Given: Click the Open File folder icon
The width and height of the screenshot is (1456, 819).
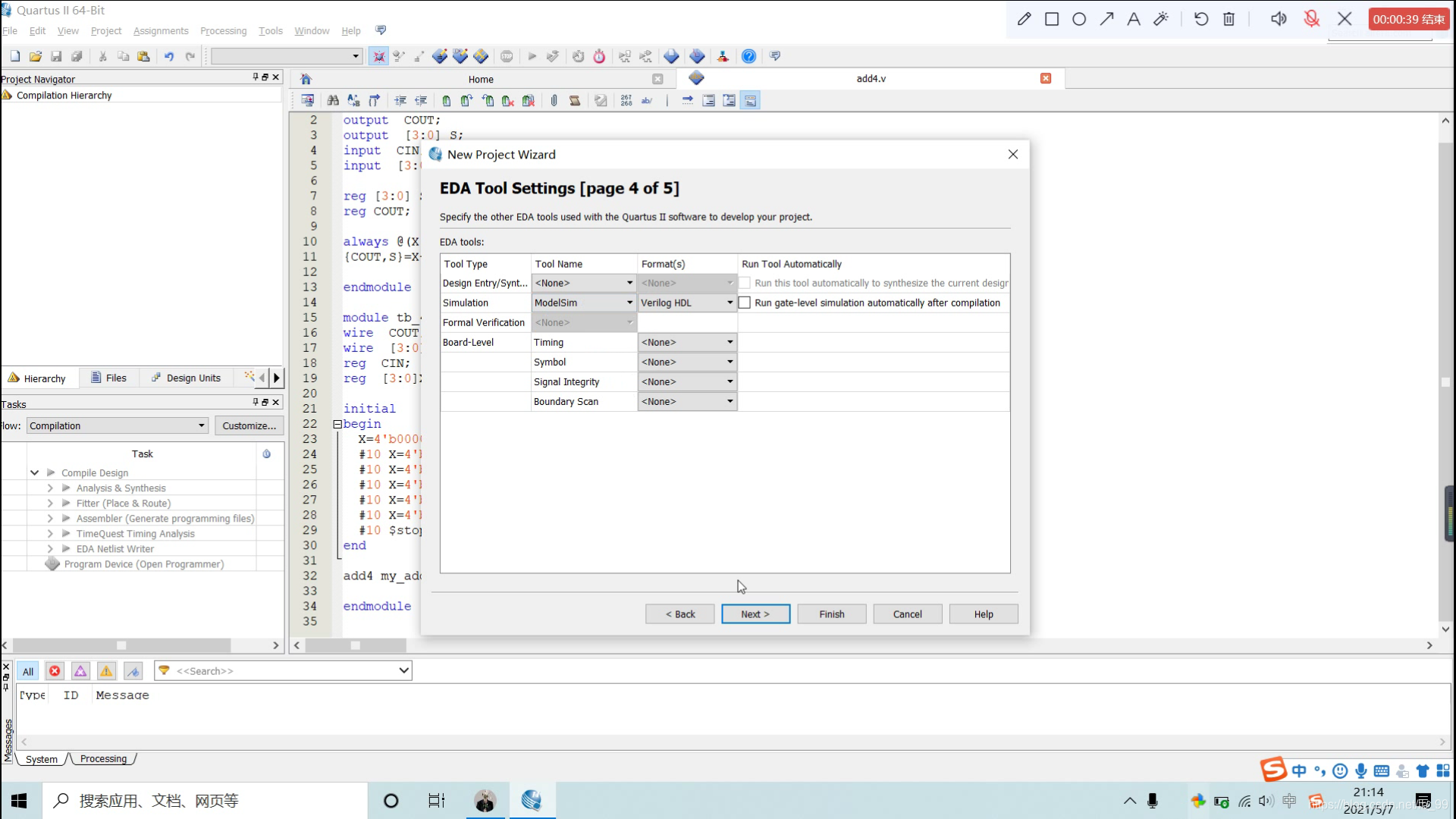Looking at the screenshot, I should point(36,56).
